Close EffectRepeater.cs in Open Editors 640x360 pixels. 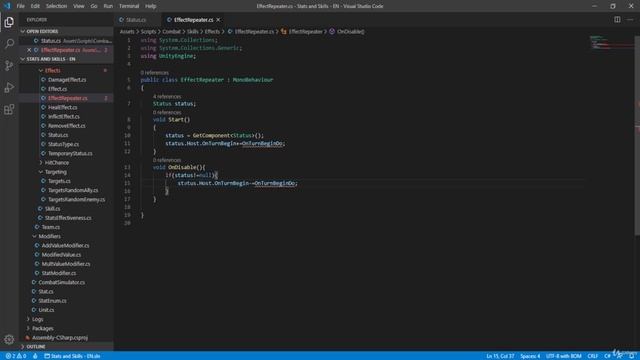click(29, 50)
